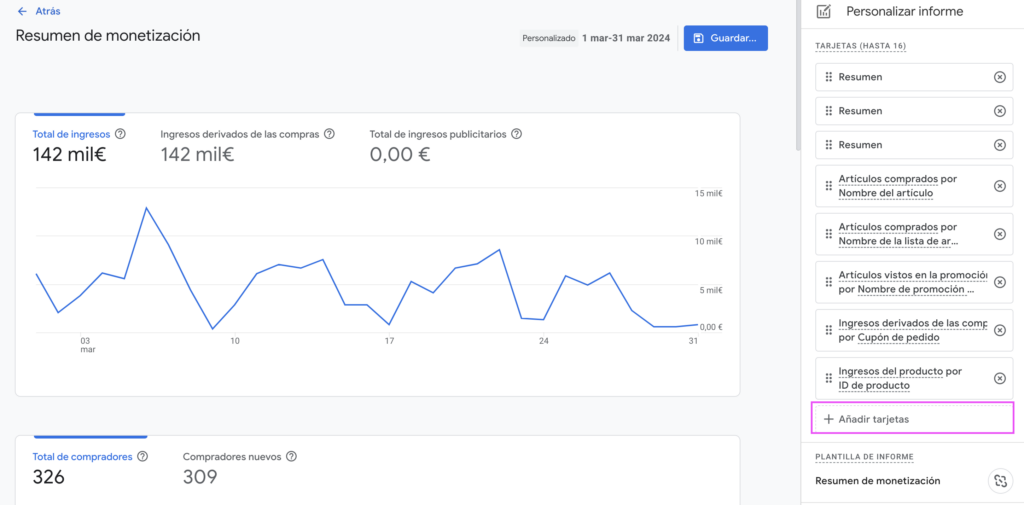Open help icon beside Compradores nuevos
Screen dimensions: 1024x505
(291, 457)
